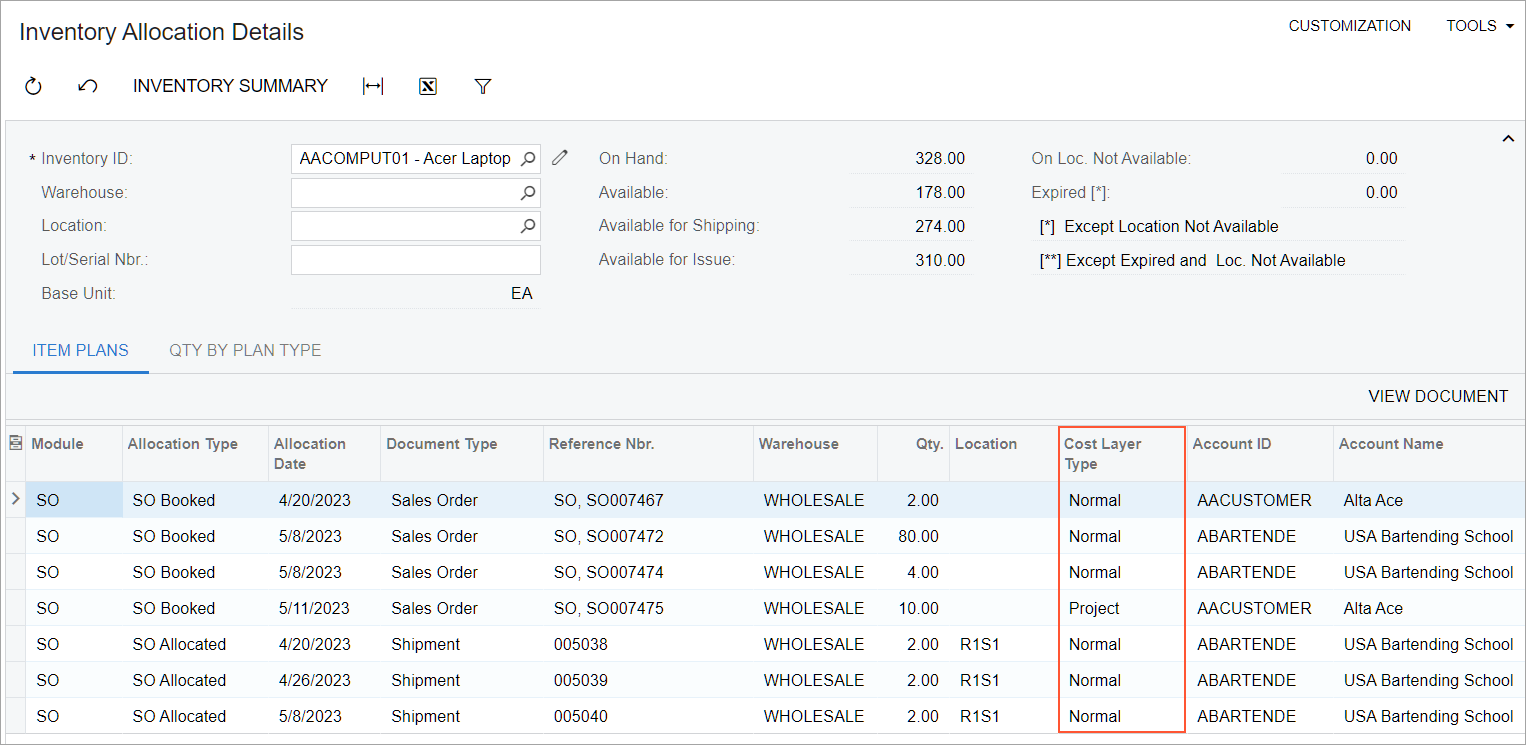
Task: Click the 'Project' cost layer type cell
Action: 1122,608
